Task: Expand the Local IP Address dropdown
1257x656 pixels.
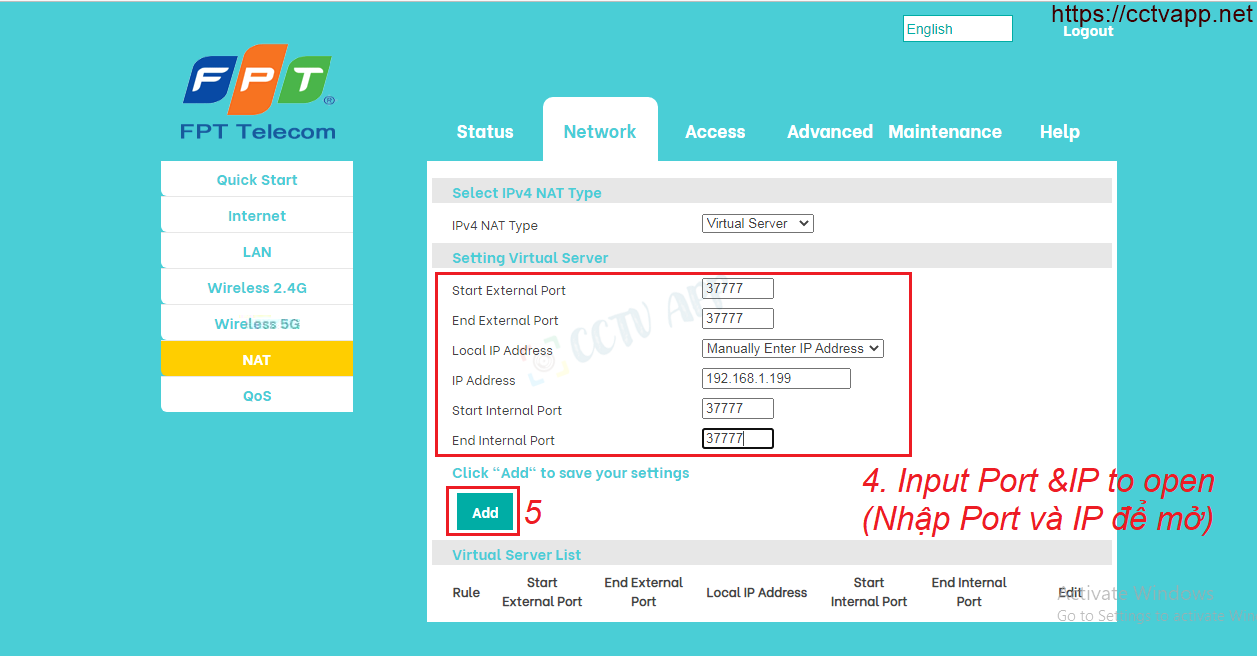Action: pyautogui.click(x=792, y=349)
